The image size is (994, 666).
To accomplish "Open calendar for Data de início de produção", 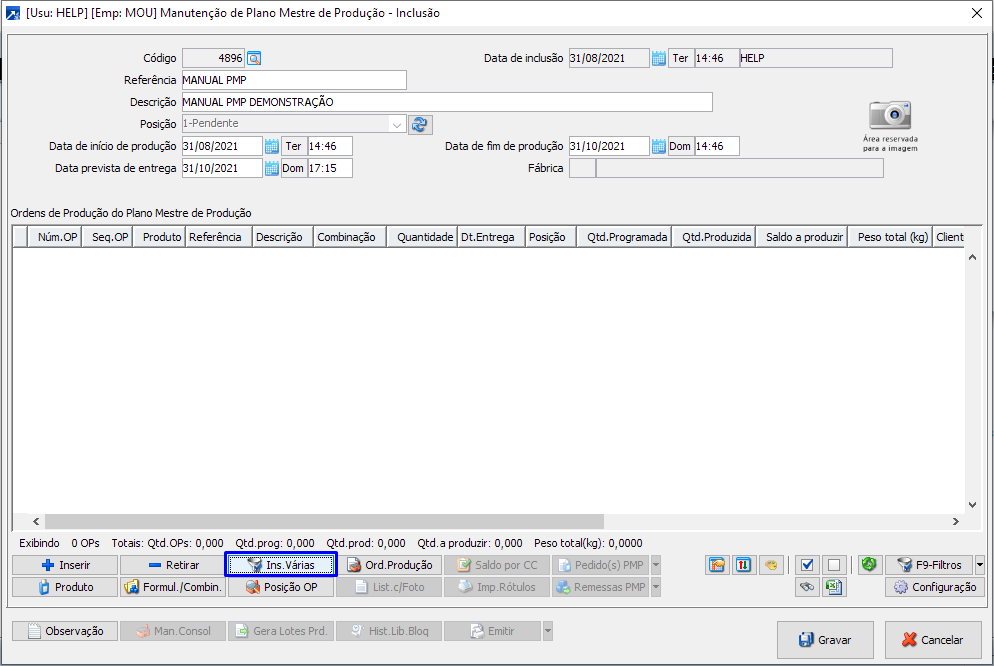I will tap(271, 146).
